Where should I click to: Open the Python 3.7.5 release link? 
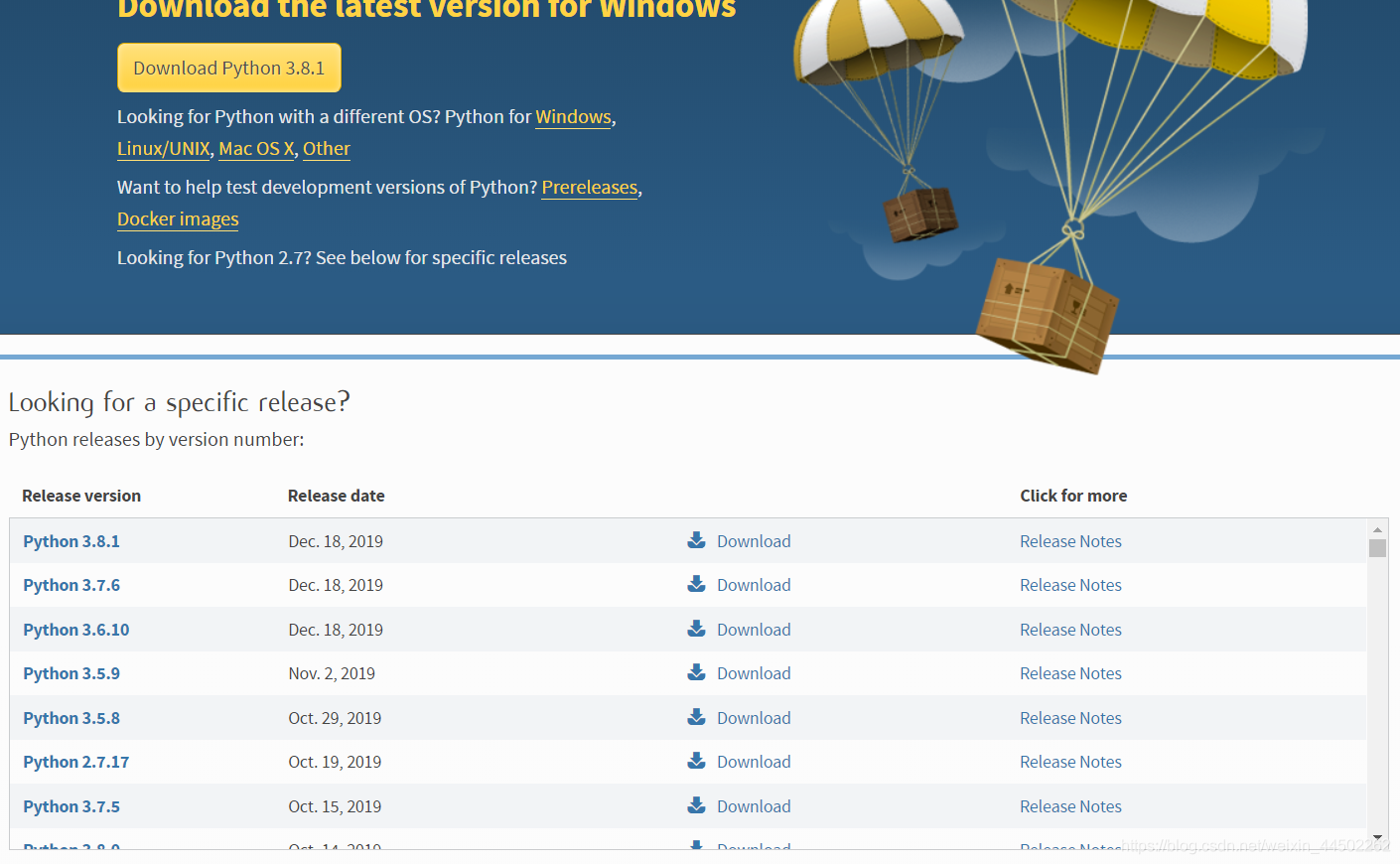tap(71, 806)
